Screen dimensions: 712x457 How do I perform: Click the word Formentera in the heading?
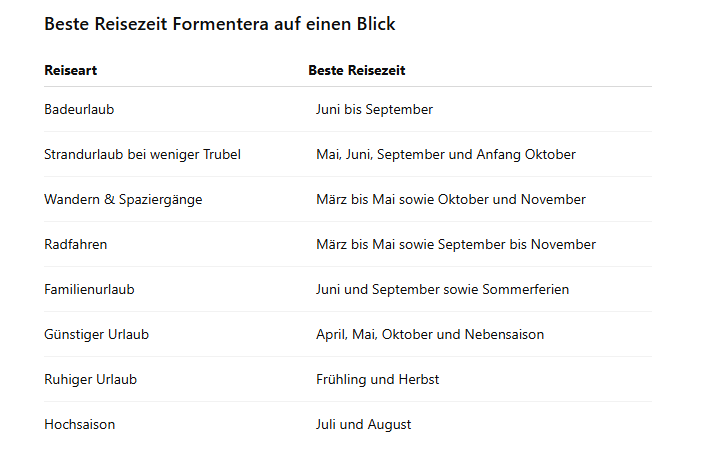coord(220,24)
